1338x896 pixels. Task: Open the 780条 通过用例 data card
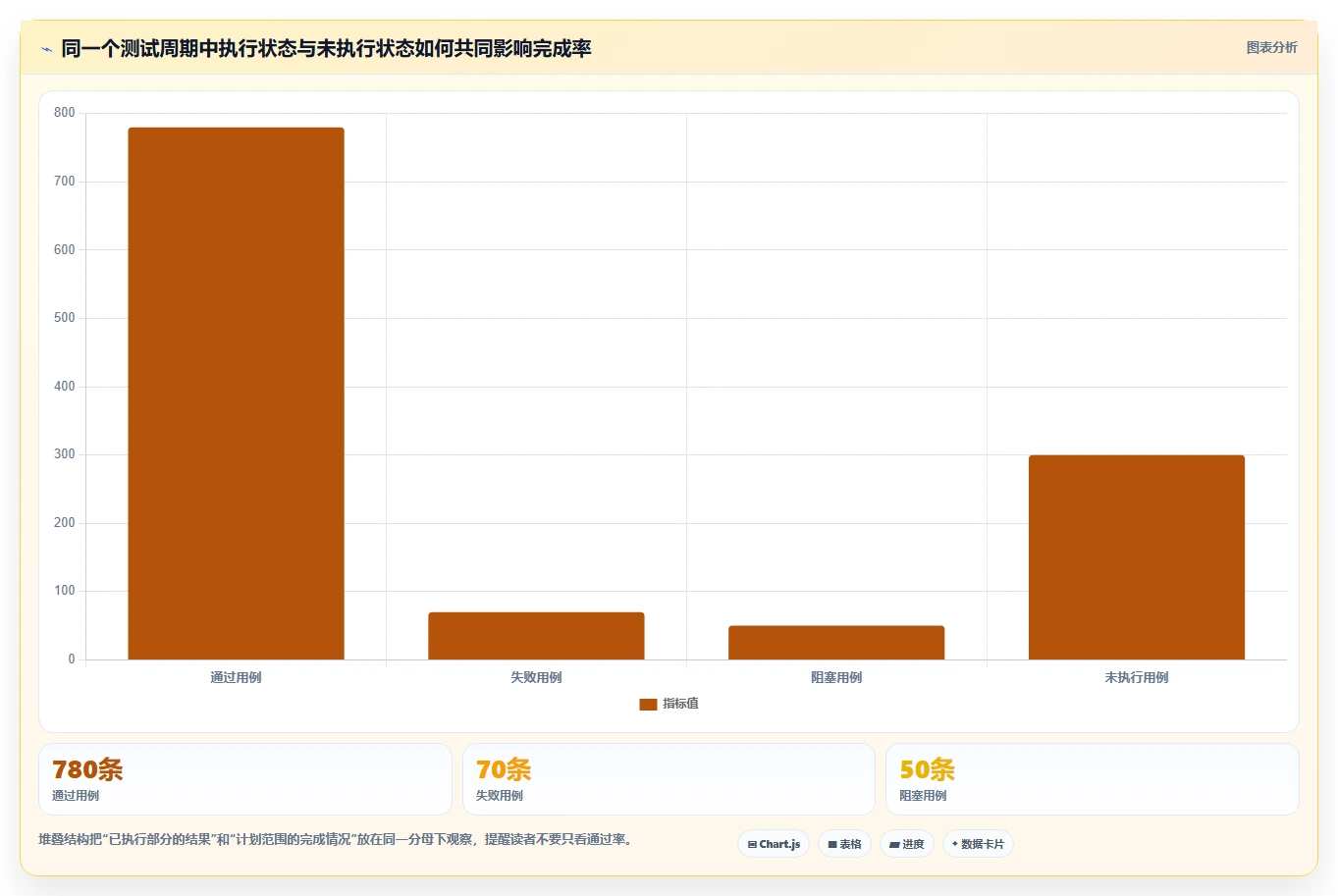coord(245,779)
